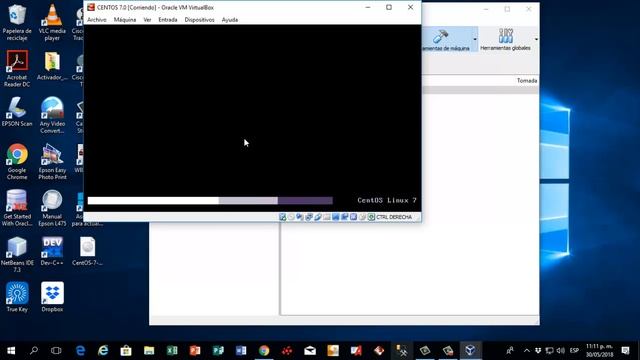The width and height of the screenshot is (640, 360).
Task: Expand the Herramientas de máquina dropdown arrow
Action: [475, 39]
